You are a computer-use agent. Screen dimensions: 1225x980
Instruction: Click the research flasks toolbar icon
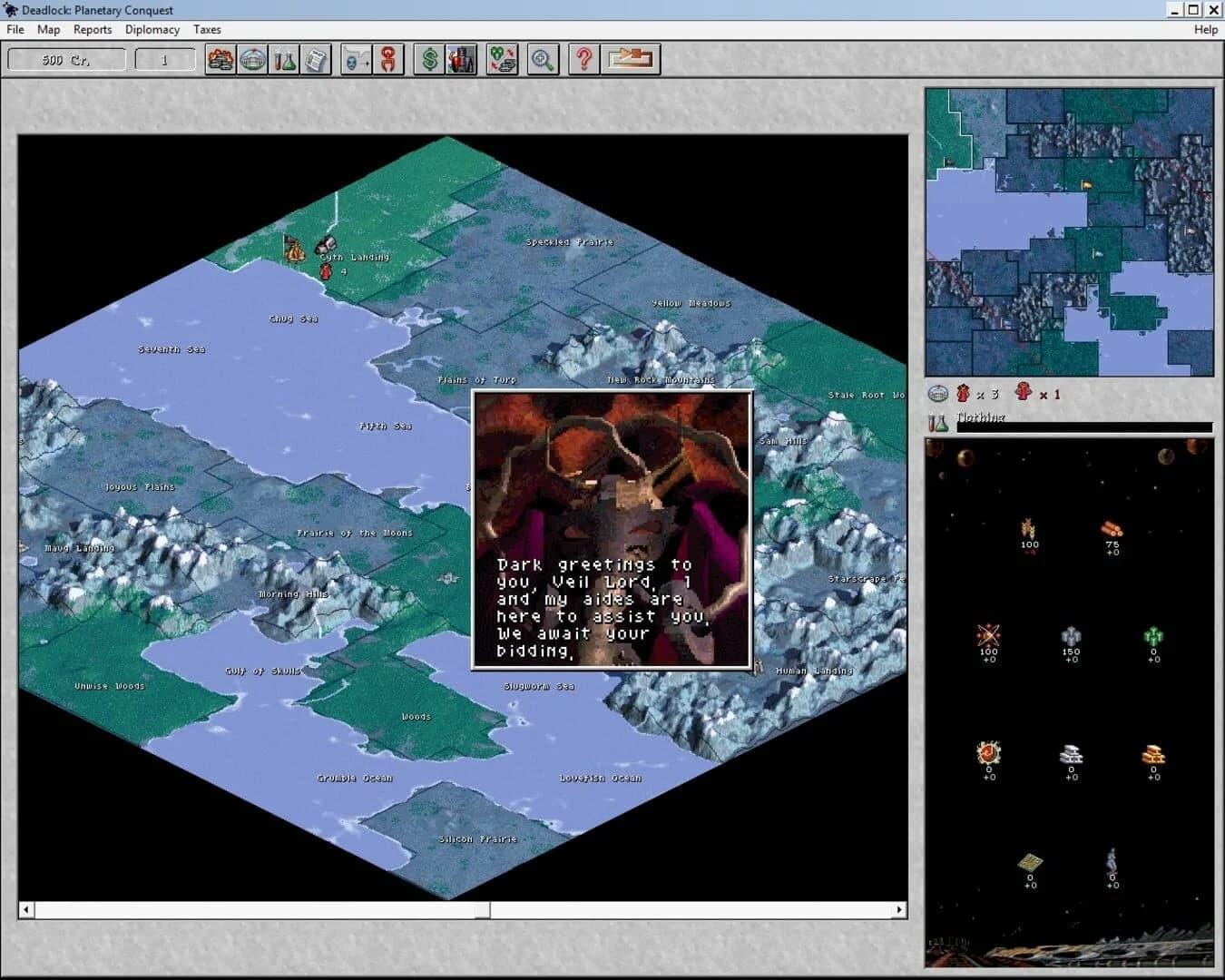pyautogui.click(x=284, y=59)
